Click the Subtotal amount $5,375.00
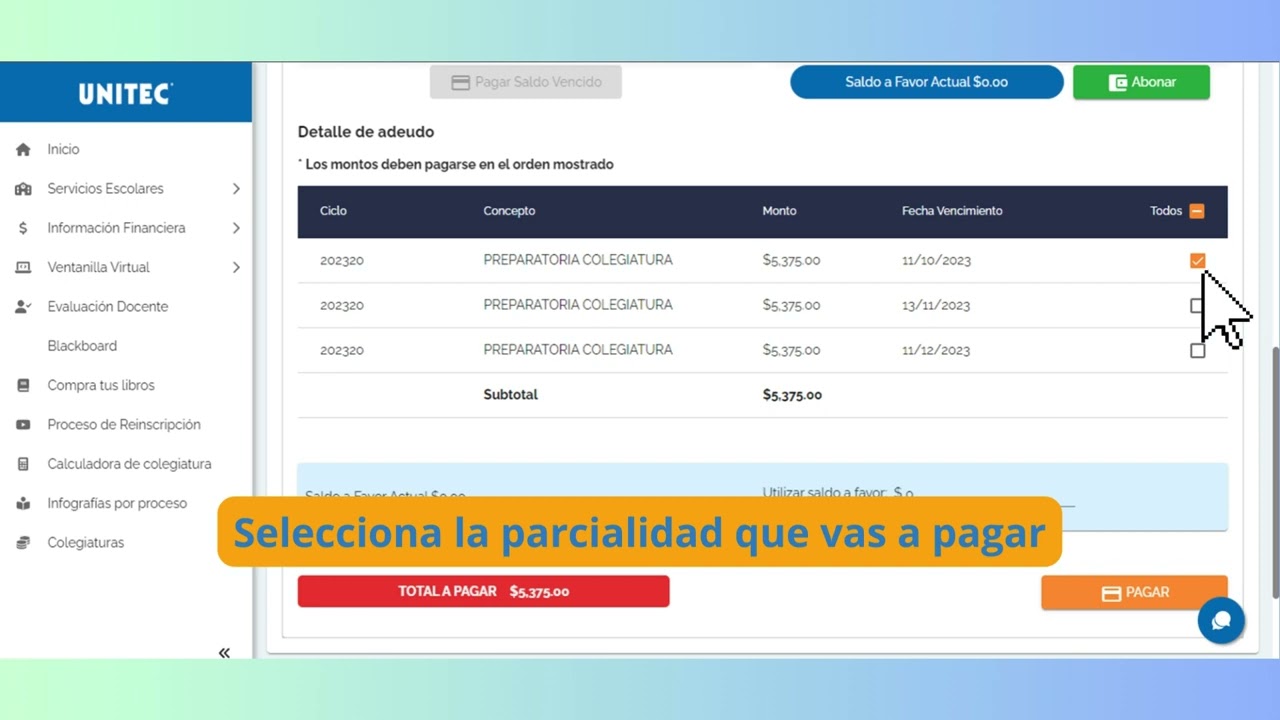Screen dimensions: 1280x720 click(x=792, y=395)
